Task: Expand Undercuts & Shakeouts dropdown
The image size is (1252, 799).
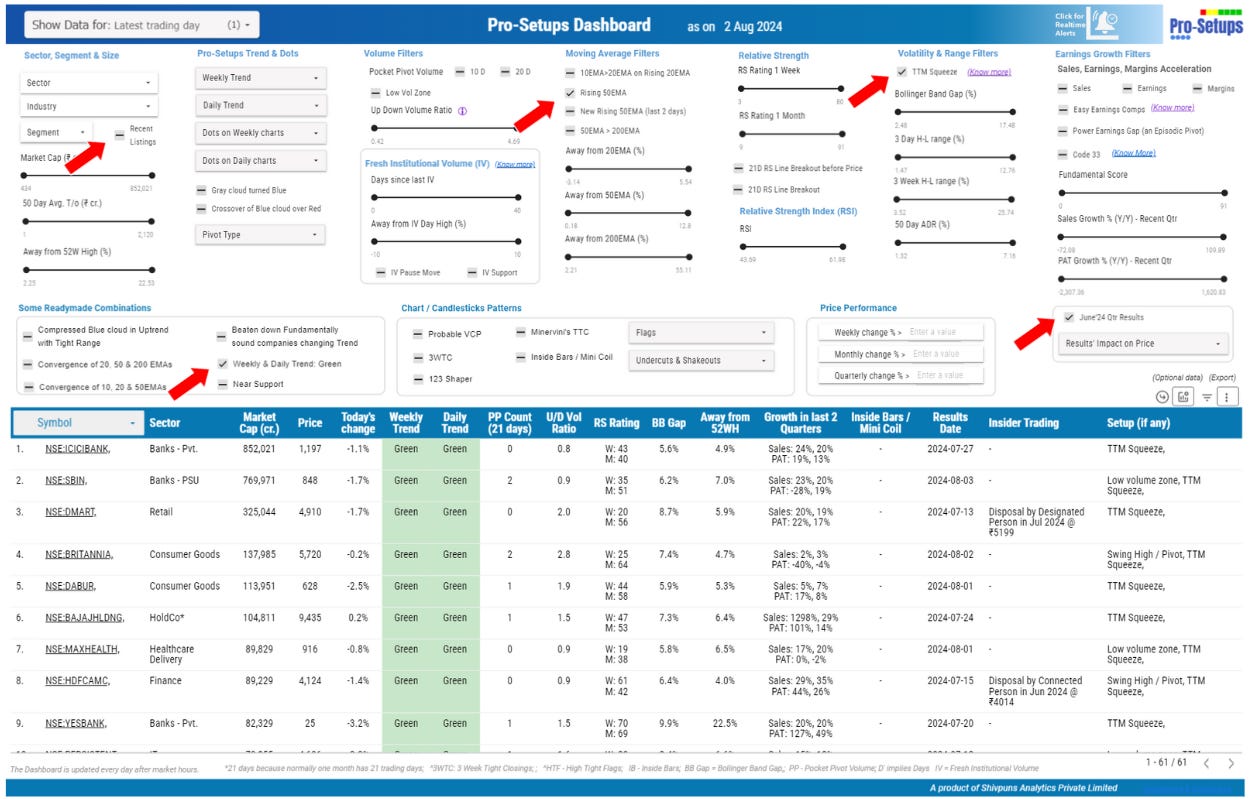Action: (701, 360)
